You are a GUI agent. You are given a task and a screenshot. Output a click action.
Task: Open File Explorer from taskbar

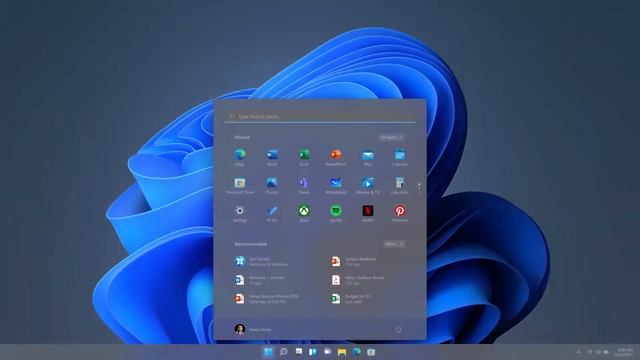click(x=342, y=352)
